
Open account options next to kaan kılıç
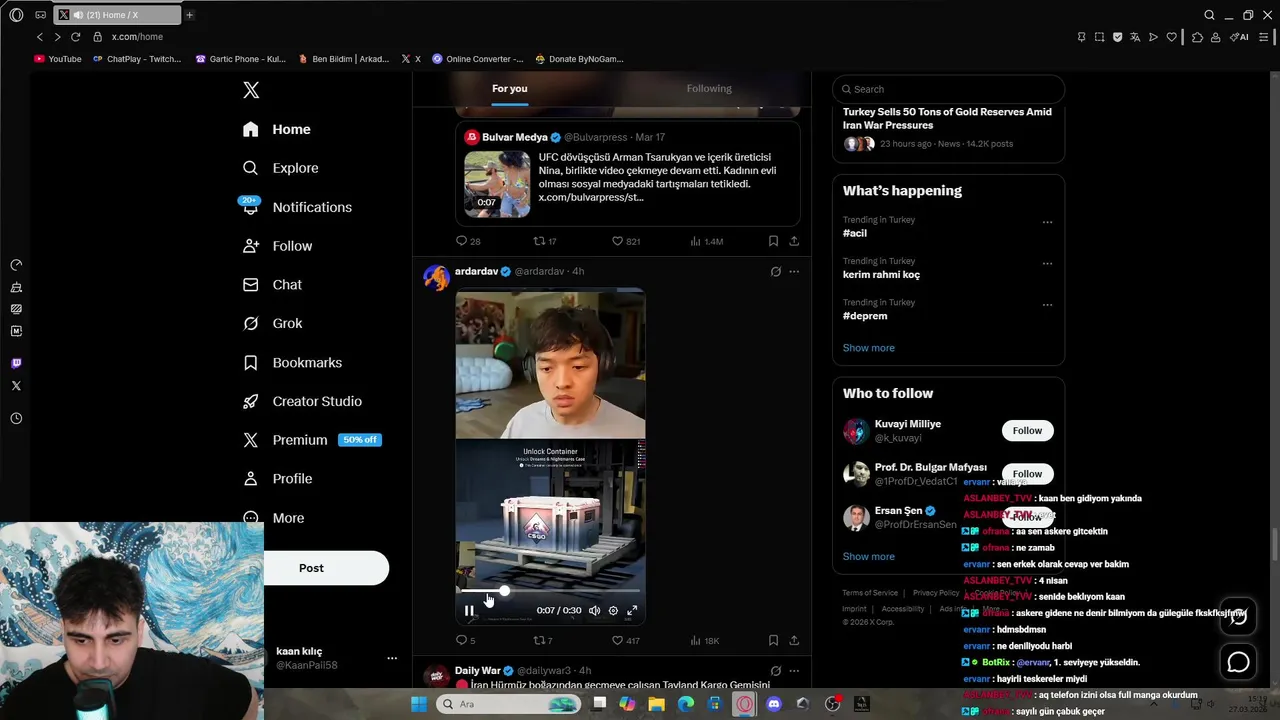click(x=392, y=658)
